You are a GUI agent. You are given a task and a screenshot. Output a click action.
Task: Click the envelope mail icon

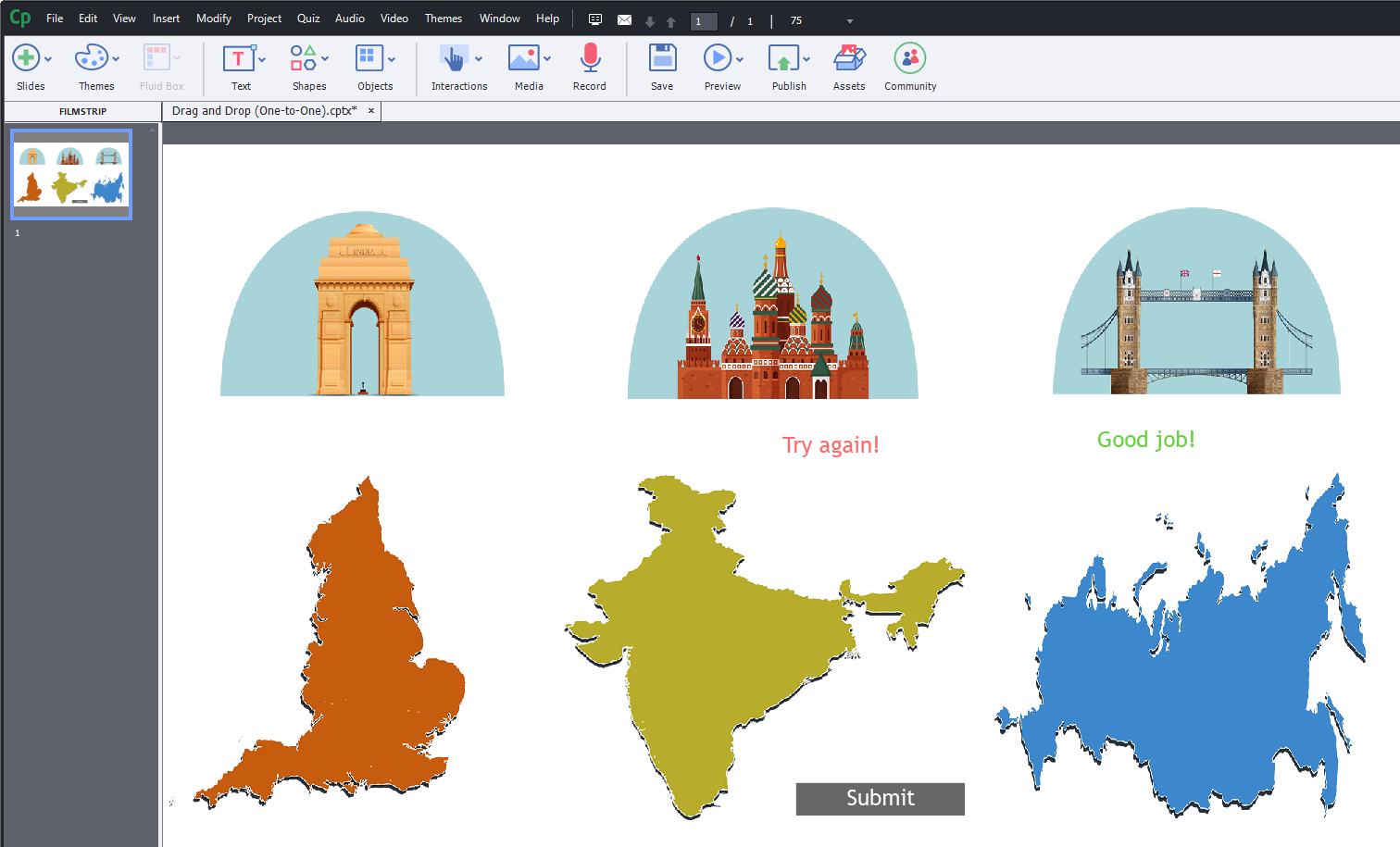point(625,20)
